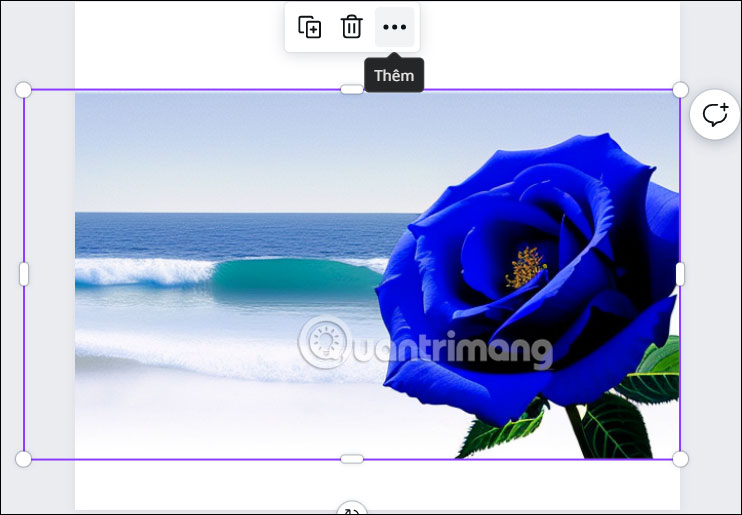Image resolution: width=742 pixels, height=515 pixels.
Task: Delete the selected image with trash icon
Action: [352, 27]
